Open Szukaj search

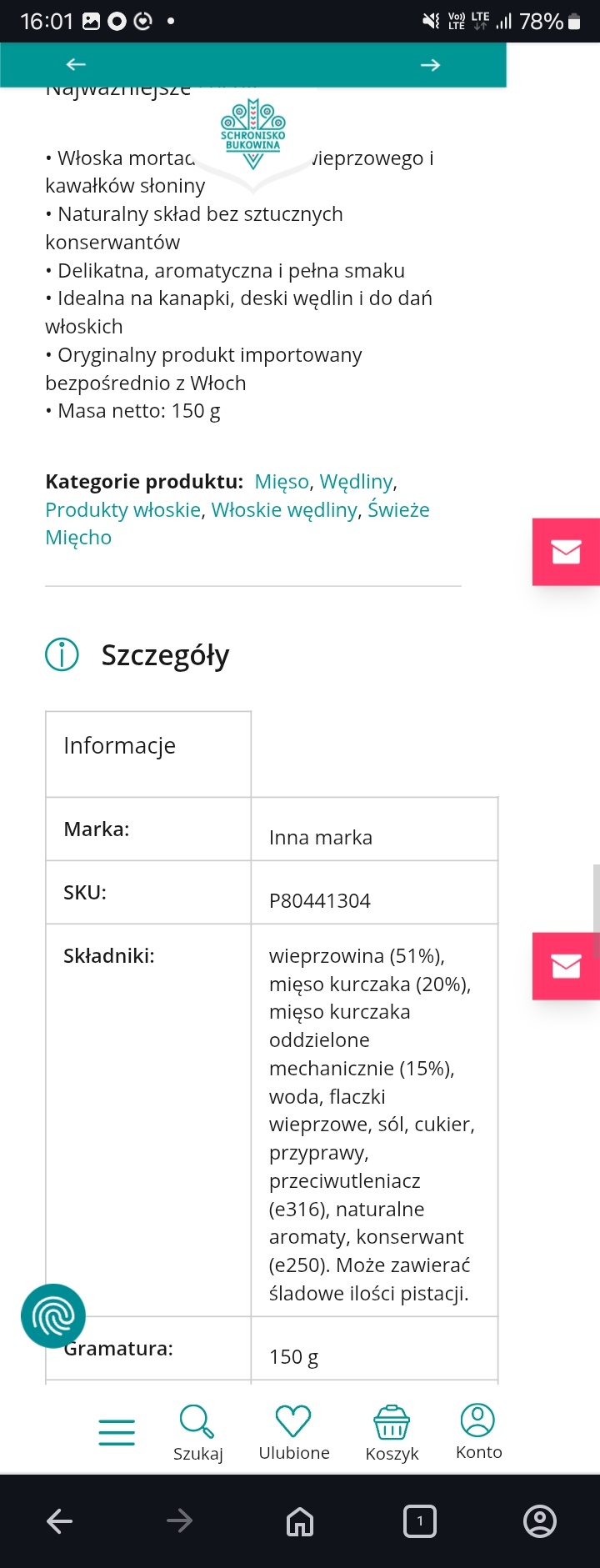[197, 1433]
